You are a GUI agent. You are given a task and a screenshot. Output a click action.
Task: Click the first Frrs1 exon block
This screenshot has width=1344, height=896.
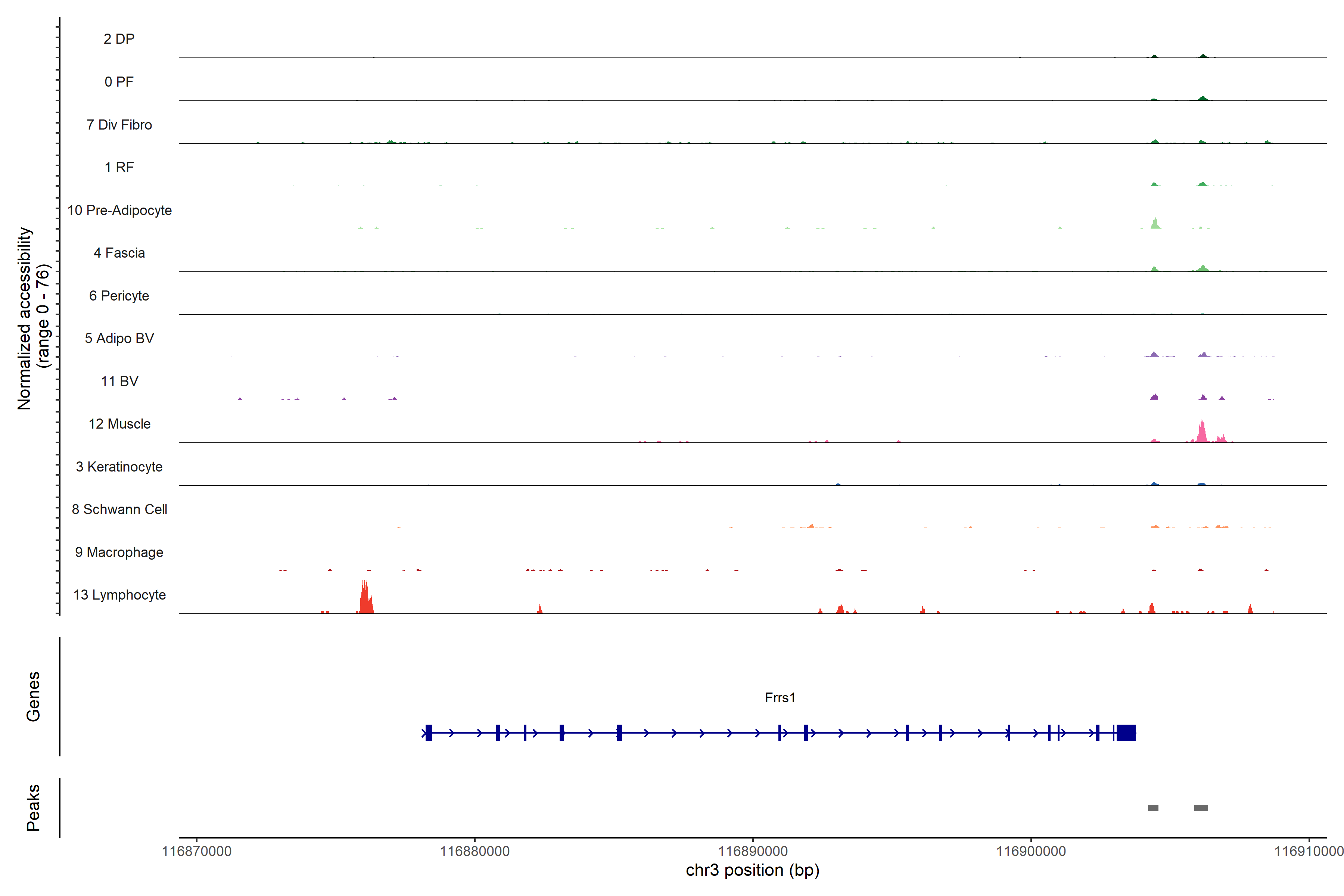point(429,732)
